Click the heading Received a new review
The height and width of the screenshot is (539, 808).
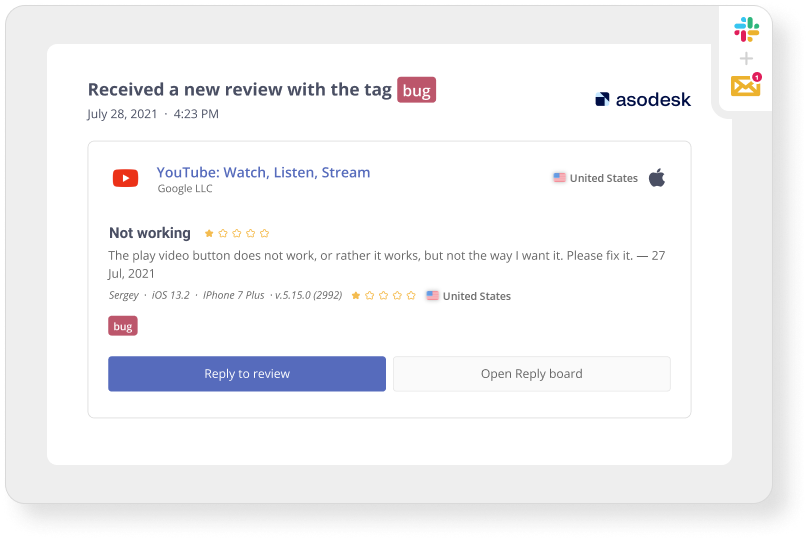[x=240, y=90]
